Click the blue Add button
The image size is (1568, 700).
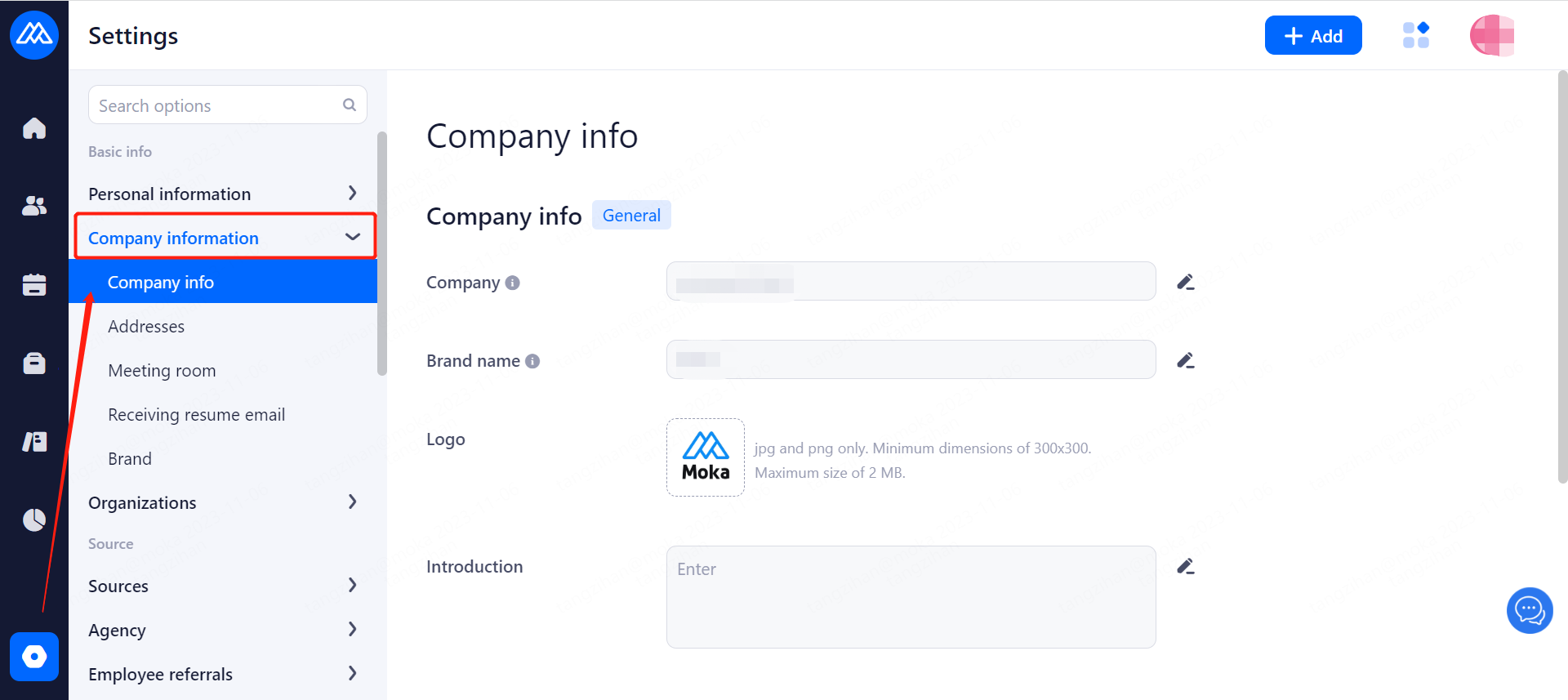tap(1312, 35)
